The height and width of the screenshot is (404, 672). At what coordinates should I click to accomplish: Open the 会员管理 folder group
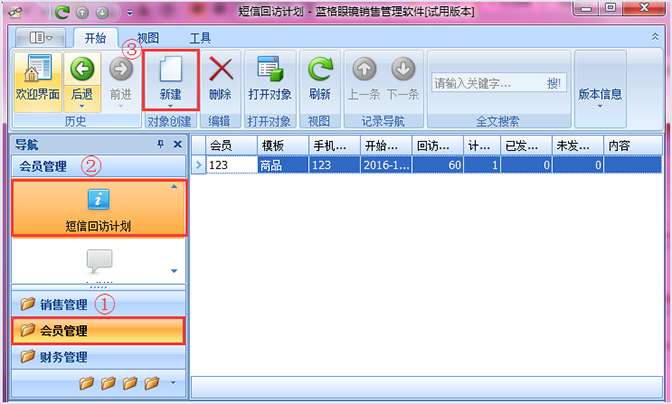tap(99, 330)
